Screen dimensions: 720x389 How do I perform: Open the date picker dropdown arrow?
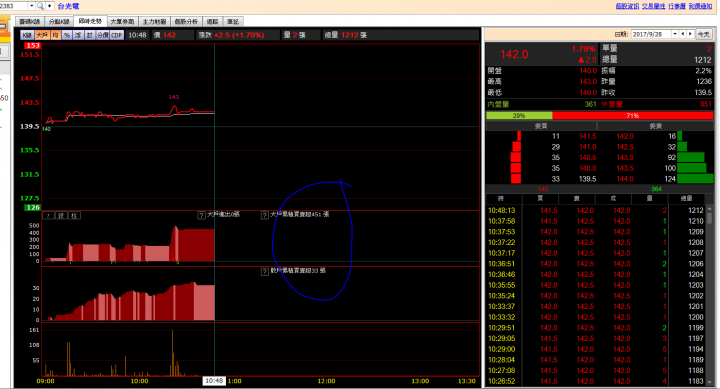click(x=675, y=34)
